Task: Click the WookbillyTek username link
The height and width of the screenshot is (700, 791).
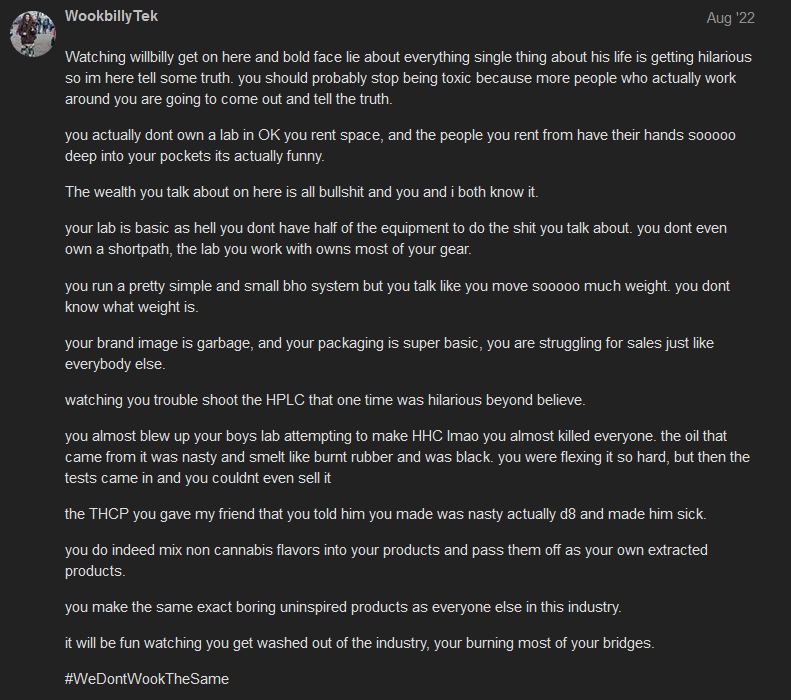Action: pos(111,16)
